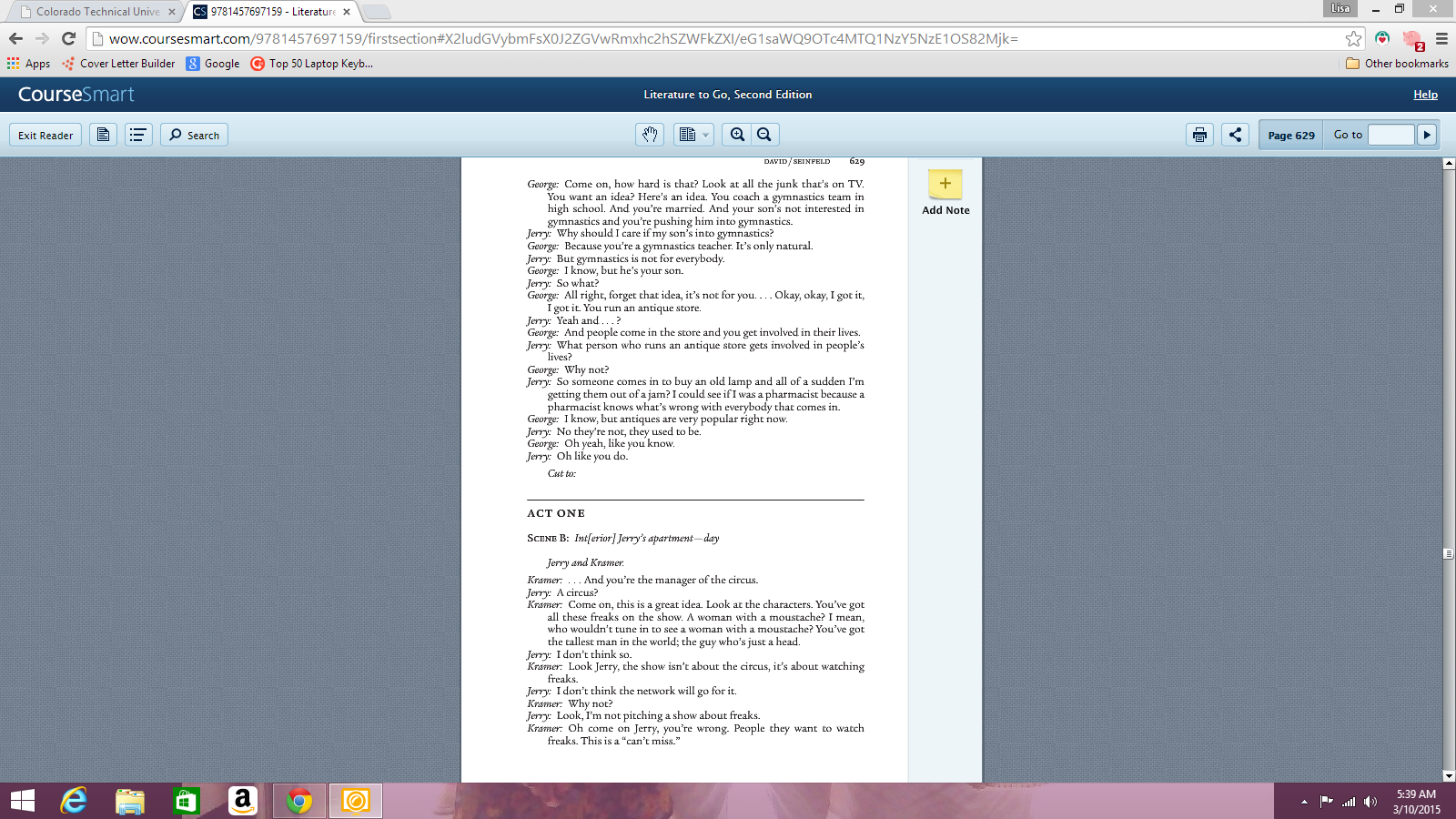The height and width of the screenshot is (819, 1456).
Task: Go back to the previous browser page
Action: pos(15,39)
